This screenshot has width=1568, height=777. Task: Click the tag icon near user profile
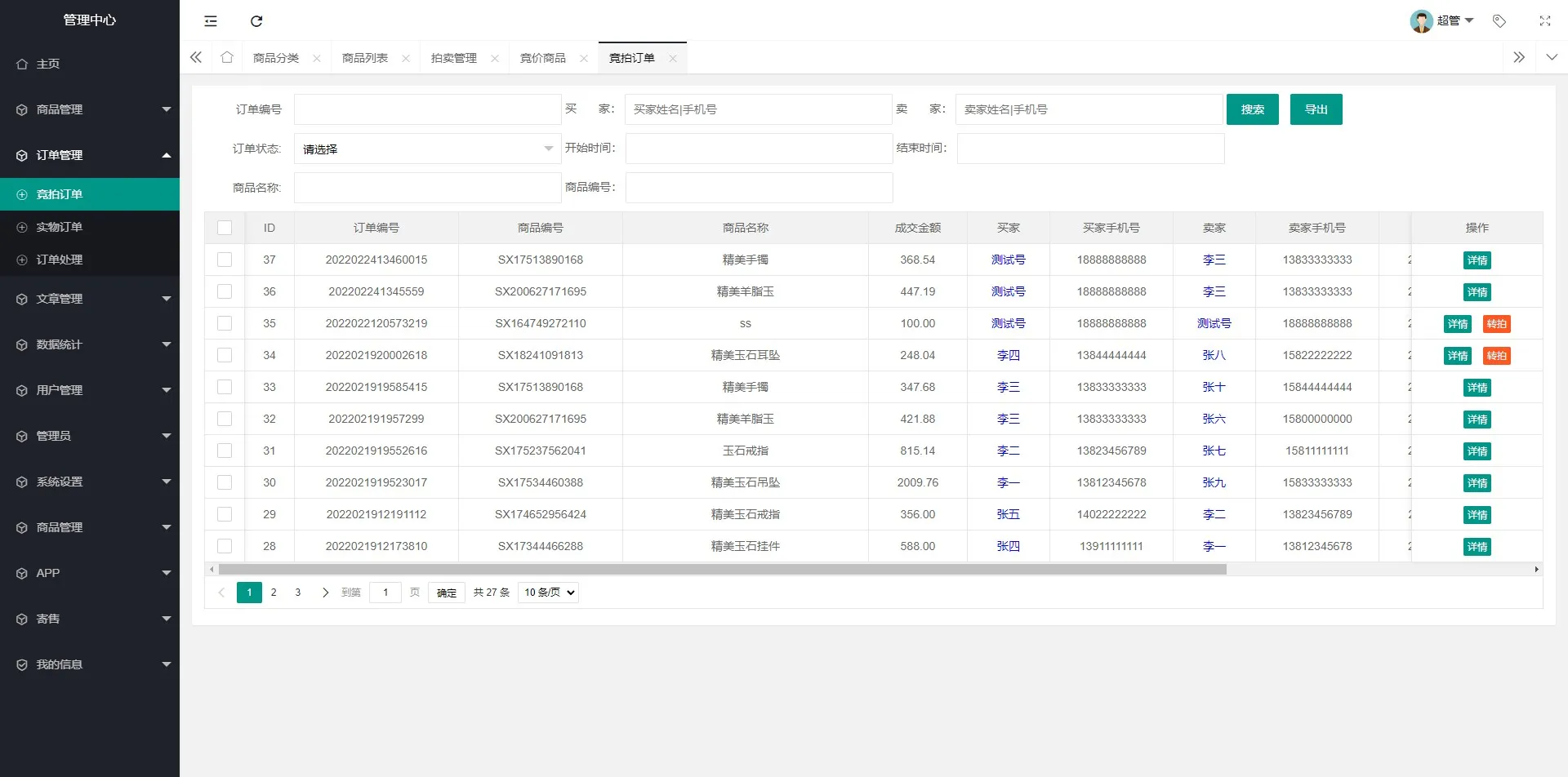(x=1499, y=21)
